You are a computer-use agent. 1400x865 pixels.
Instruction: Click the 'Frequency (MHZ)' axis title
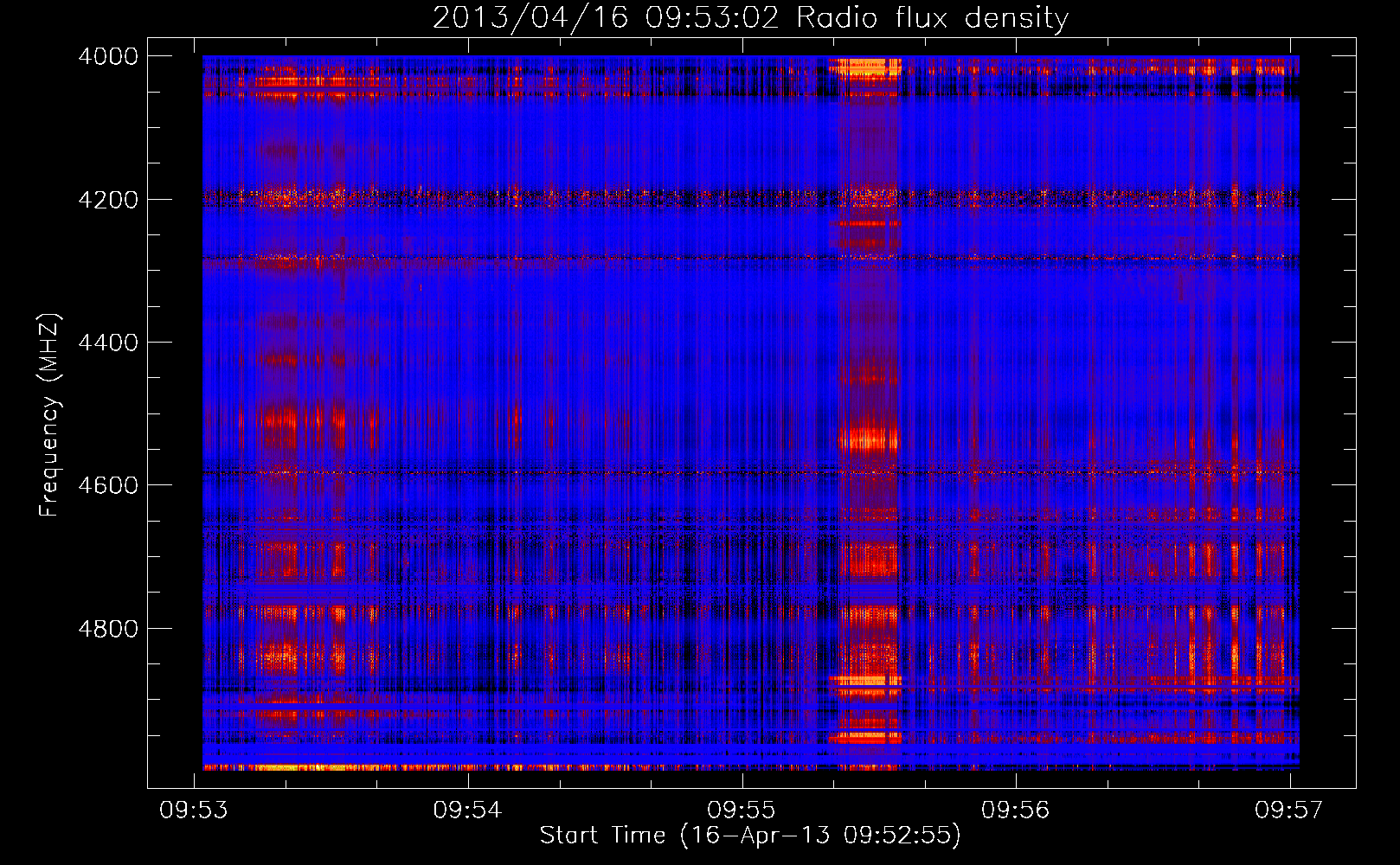(50, 415)
